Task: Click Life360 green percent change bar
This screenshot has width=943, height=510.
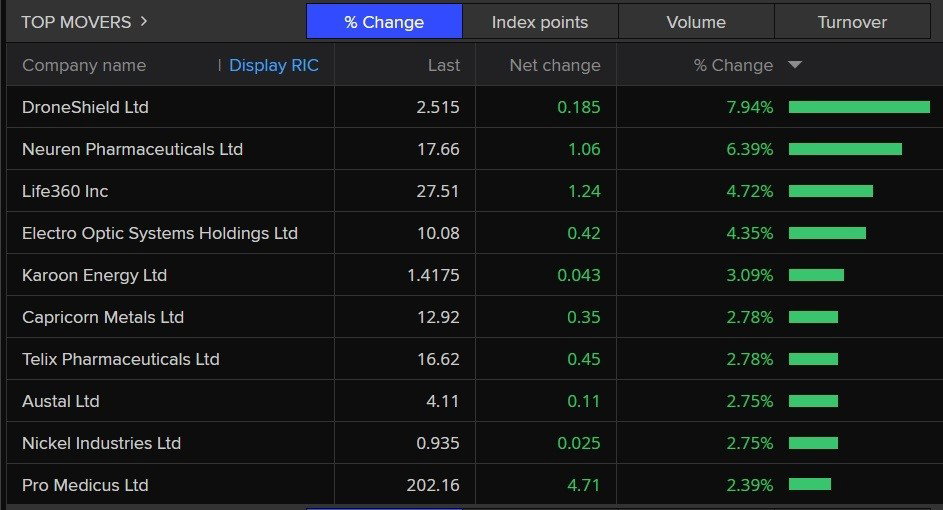Action: point(831,191)
